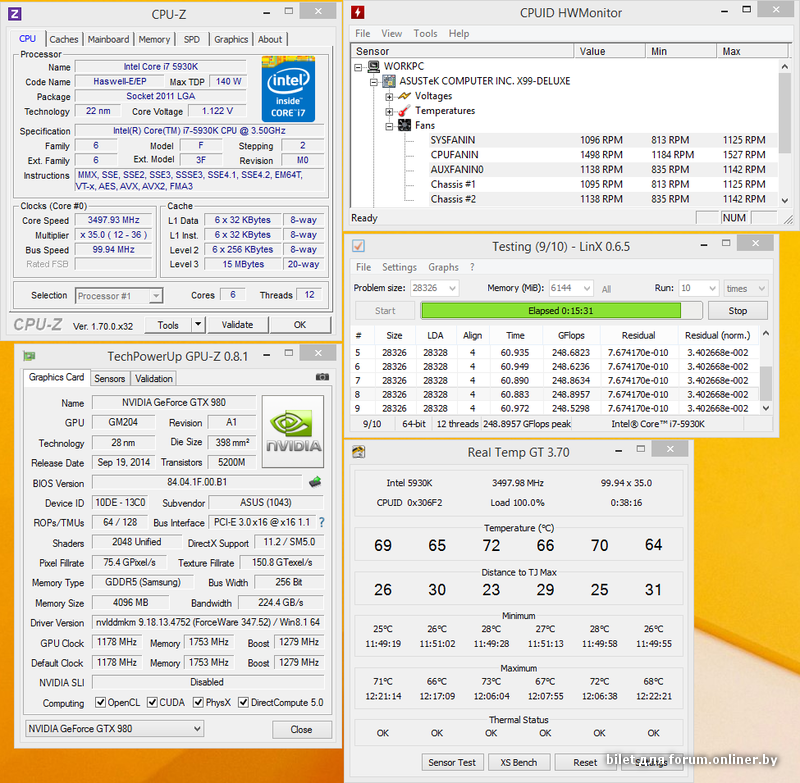Screen dimensions: 800x783
Task: Open the Processor #1 selection dropdown
Action: click(156, 296)
